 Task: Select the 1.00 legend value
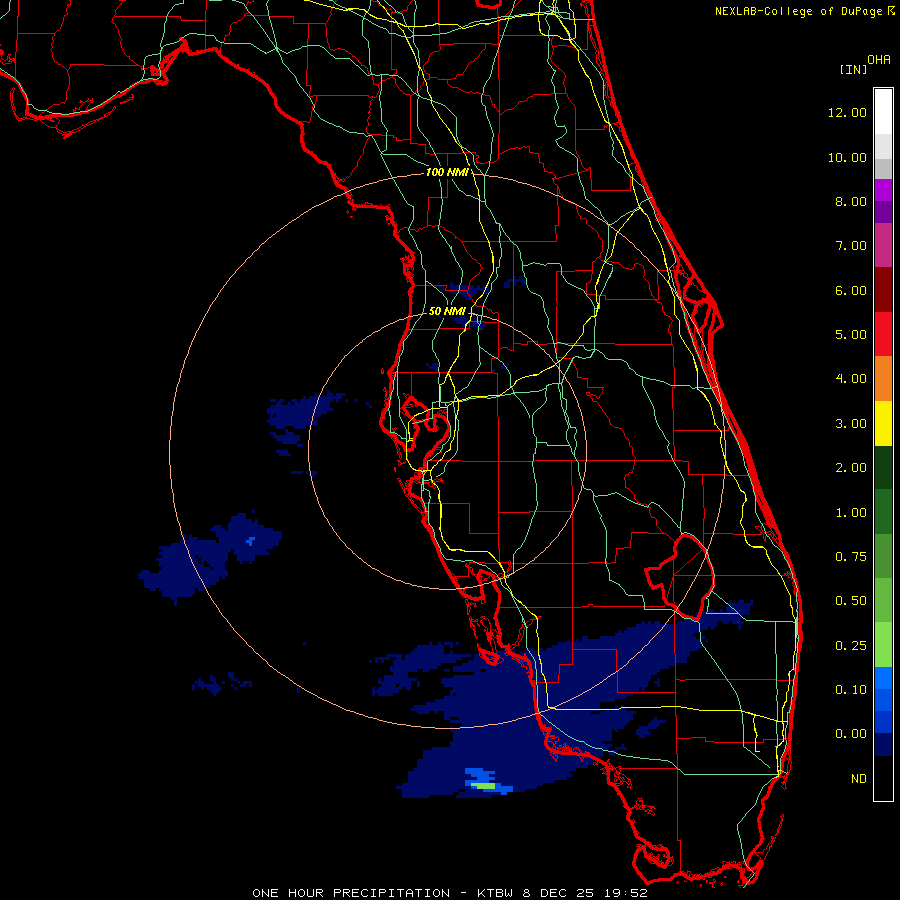click(851, 513)
